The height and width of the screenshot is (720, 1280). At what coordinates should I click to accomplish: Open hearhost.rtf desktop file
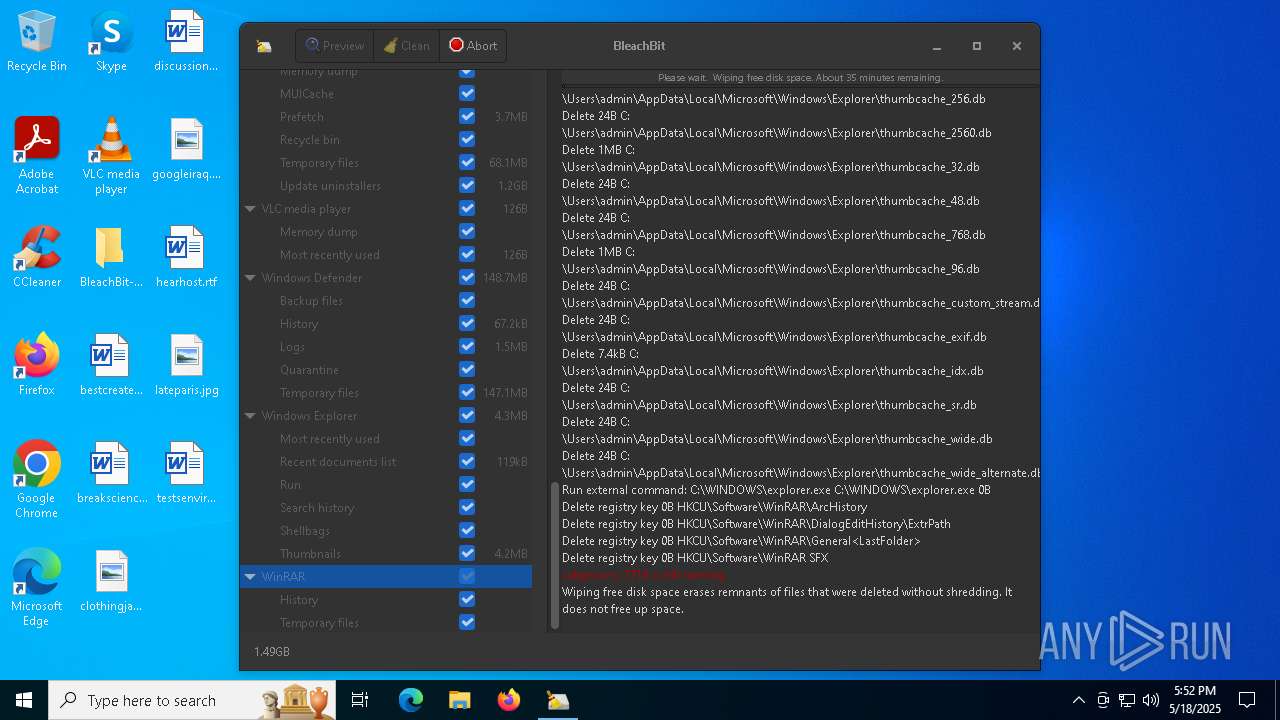[x=186, y=257]
